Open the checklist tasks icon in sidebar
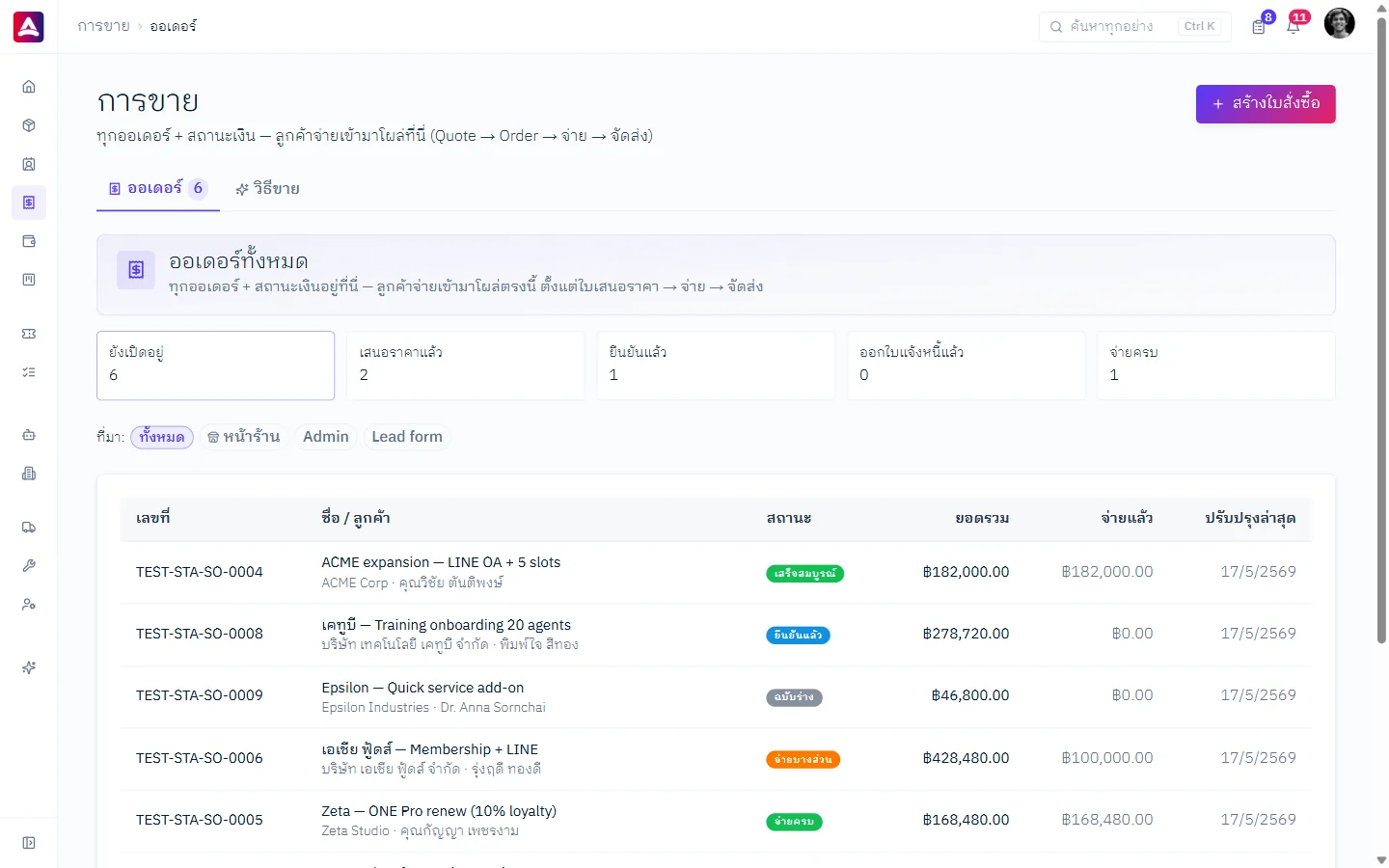Image resolution: width=1389 pixels, height=868 pixels. click(x=29, y=372)
